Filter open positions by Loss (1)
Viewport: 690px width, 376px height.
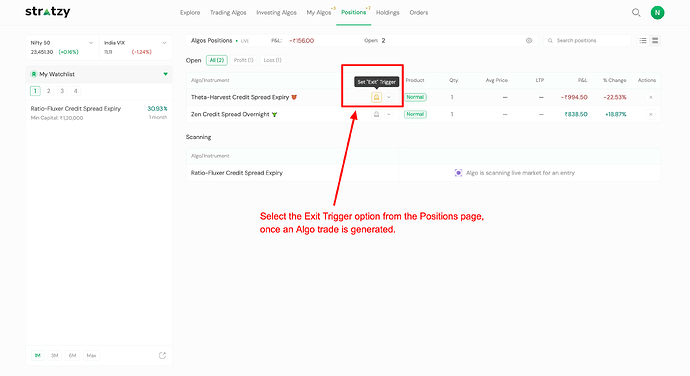click(x=272, y=60)
